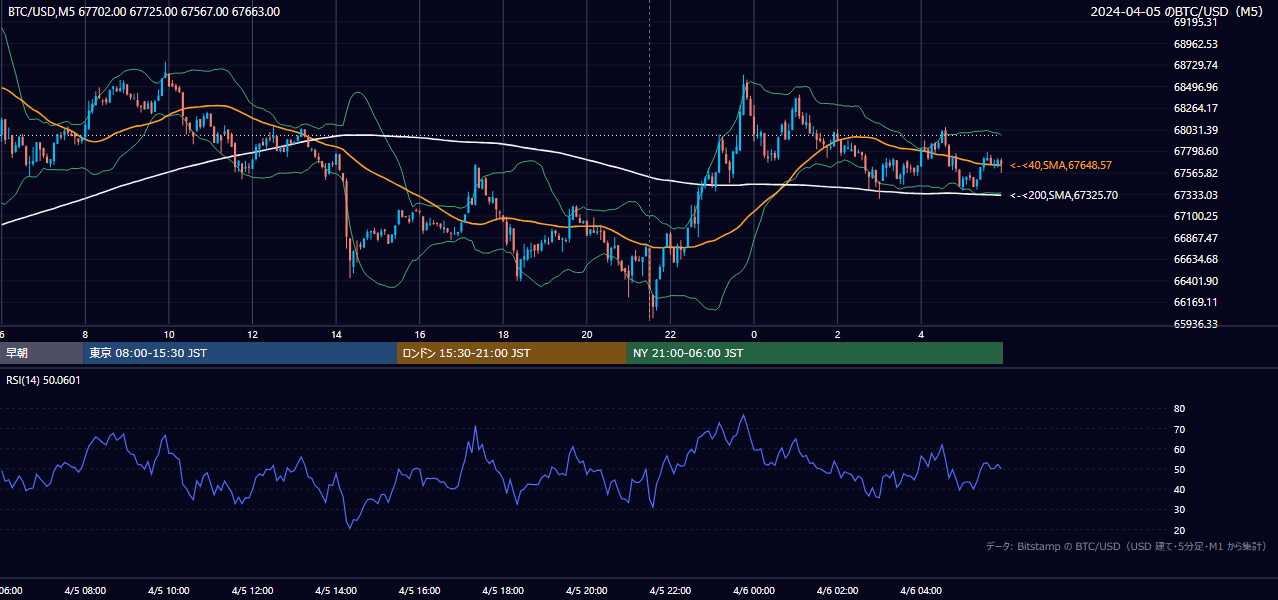This screenshot has width=1278, height=600.
Task: Select the NY 21:00-06:00 JST session bar
Action: pyautogui.click(x=815, y=353)
